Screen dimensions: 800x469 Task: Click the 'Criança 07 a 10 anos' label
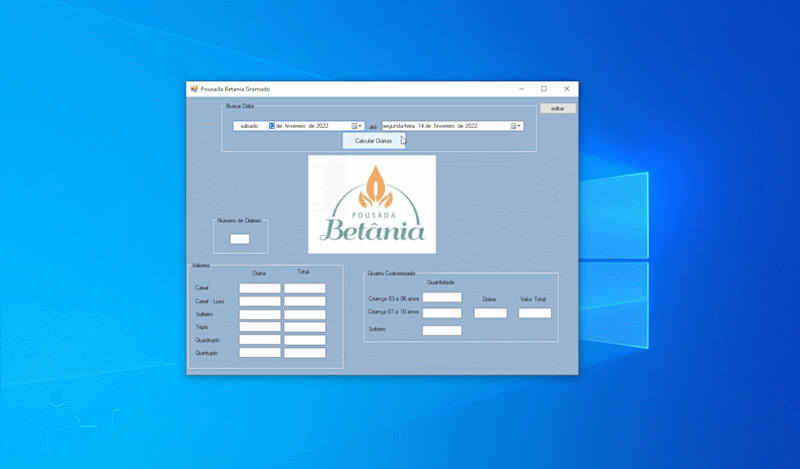pyautogui.click(x=393, y=311)
